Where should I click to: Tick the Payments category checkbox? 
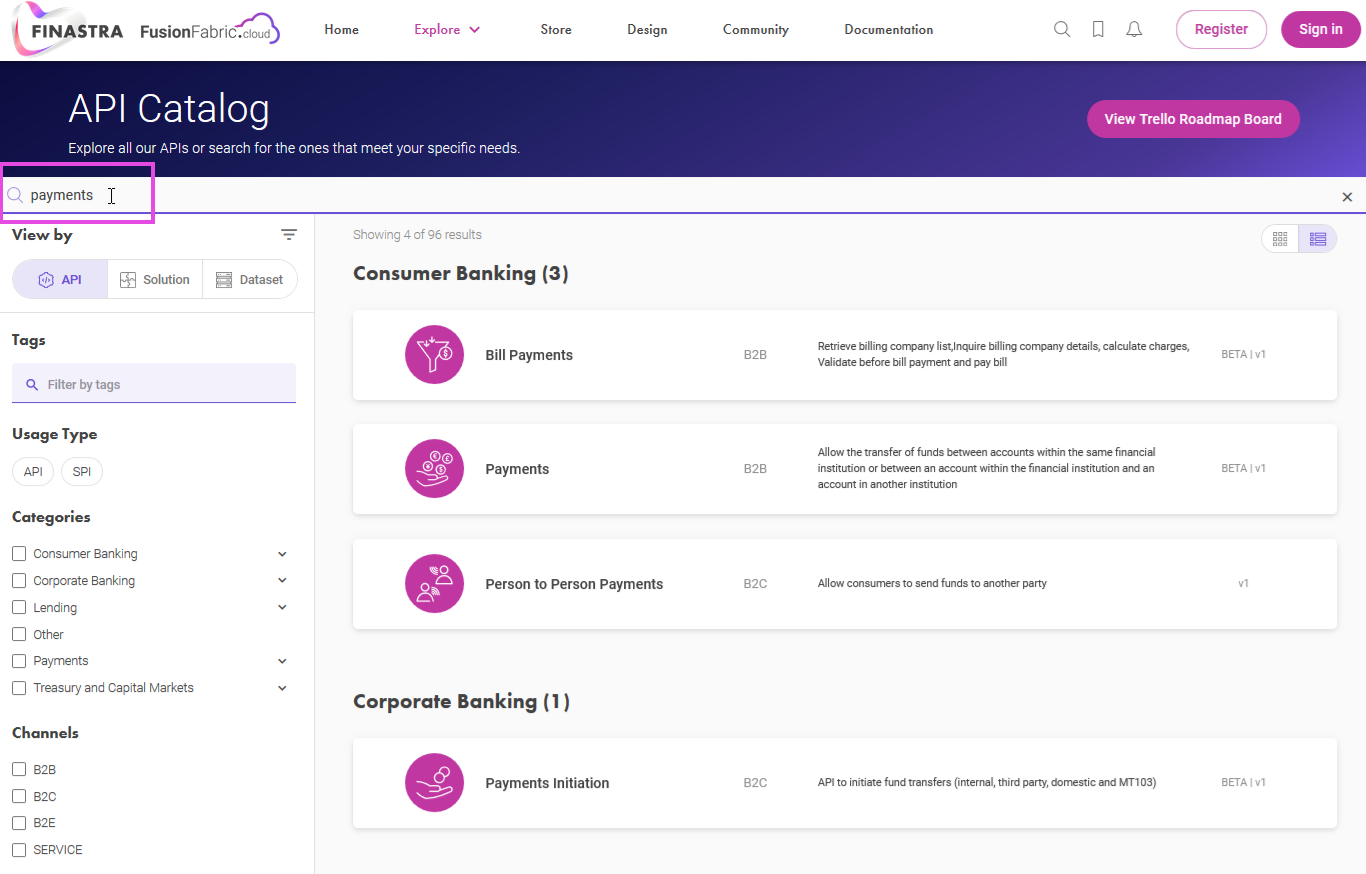pyautogui.click(x=19, y=661)
